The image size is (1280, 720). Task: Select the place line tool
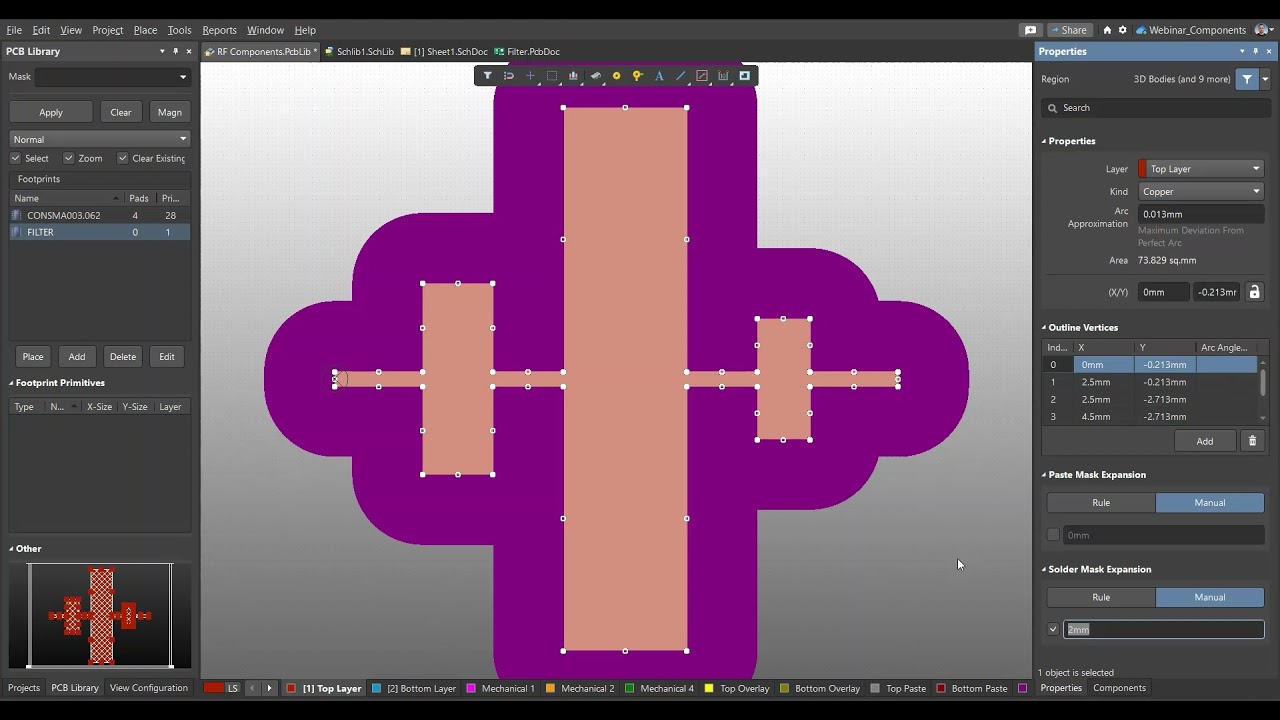(x=681, y=76)
